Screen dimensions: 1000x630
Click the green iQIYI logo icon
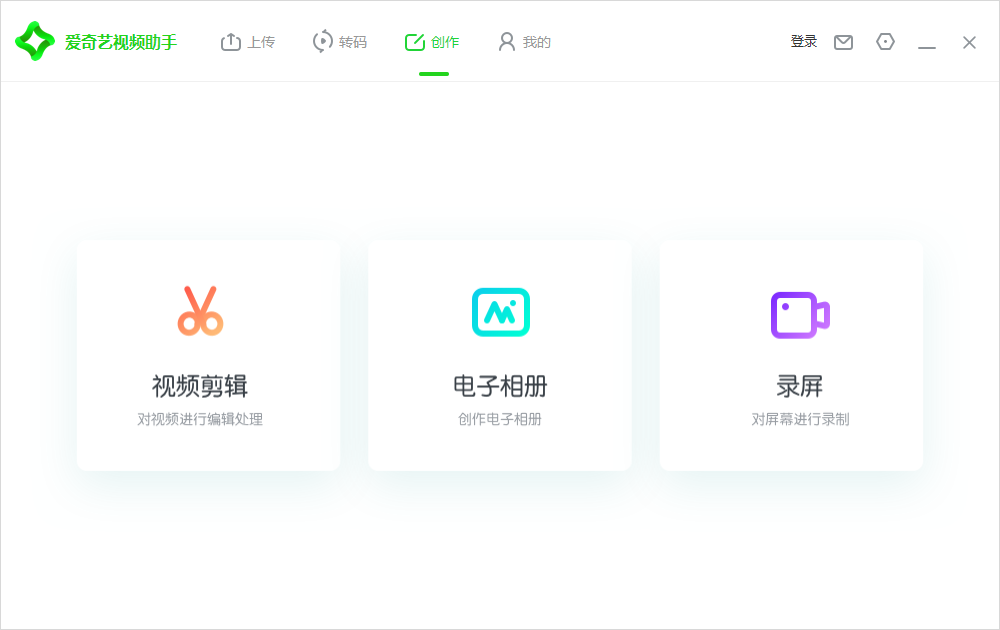[33, 41]
